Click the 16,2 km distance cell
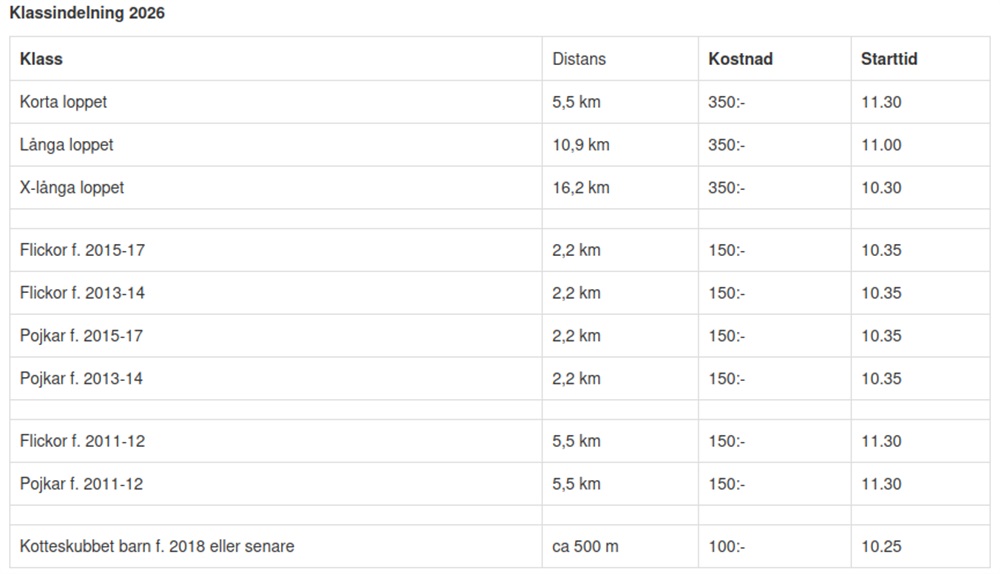This screenshot has height=574, width=1000. (x=580, y=188)
